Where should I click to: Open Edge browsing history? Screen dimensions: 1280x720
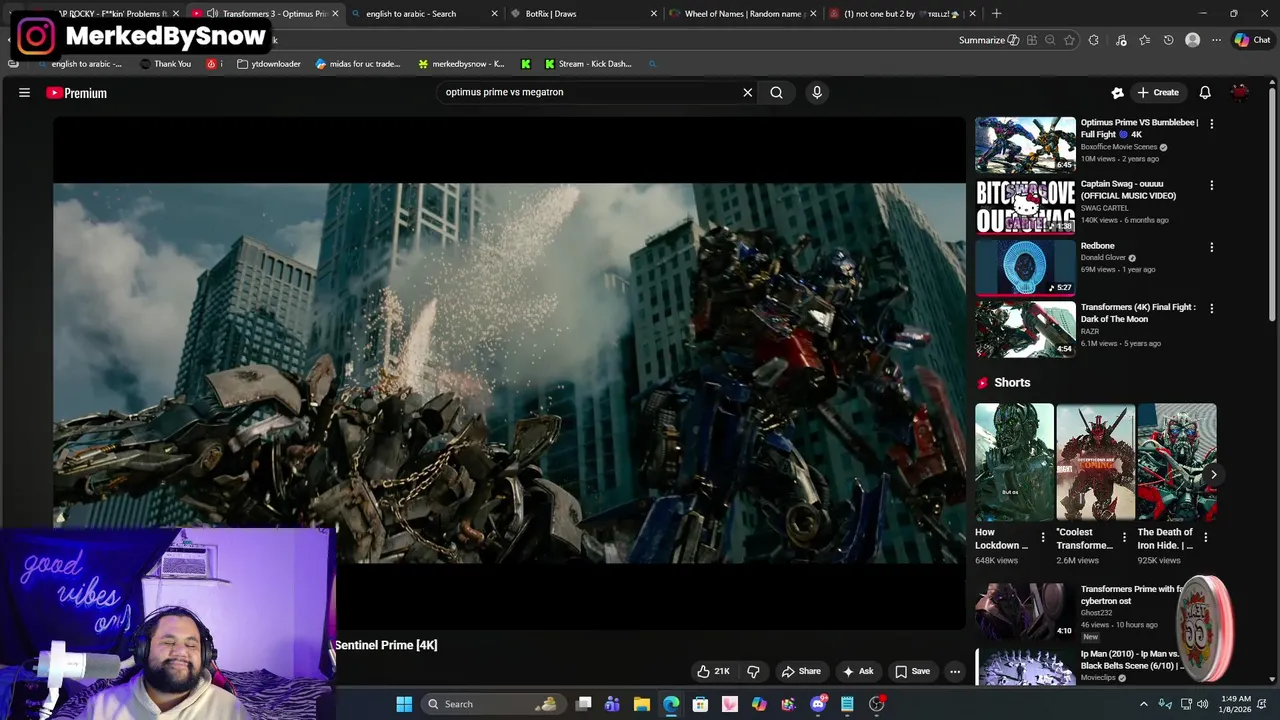(1168, 40)
